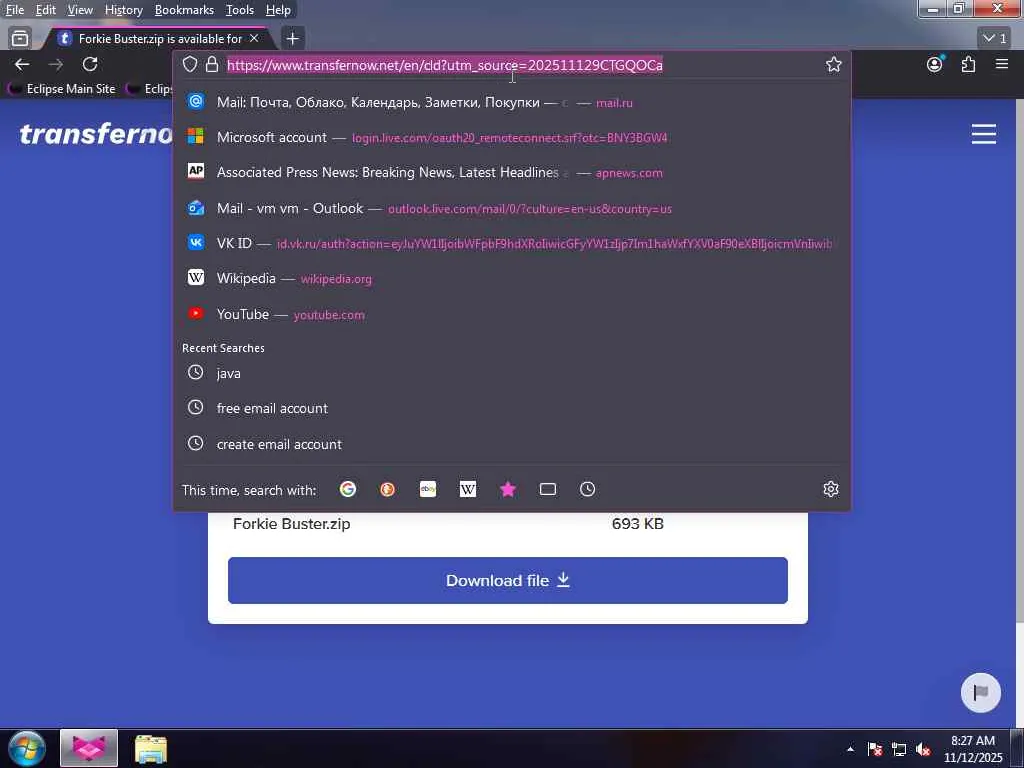Open the Windows Start menu
This screenshot has height=768, width=1024.
[x=26, y=748]
